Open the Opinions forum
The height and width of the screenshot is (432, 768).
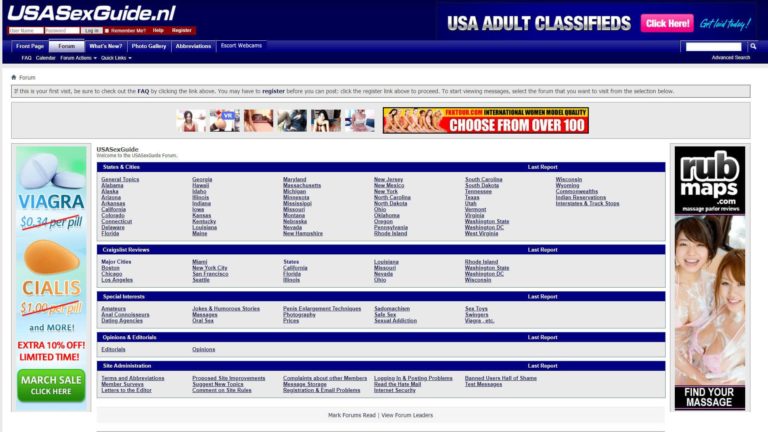click(x=204, y=349)
